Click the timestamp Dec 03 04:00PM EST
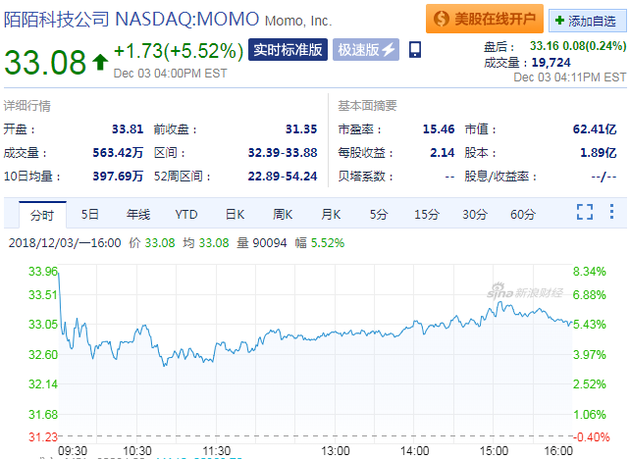 tap(170, 74)
